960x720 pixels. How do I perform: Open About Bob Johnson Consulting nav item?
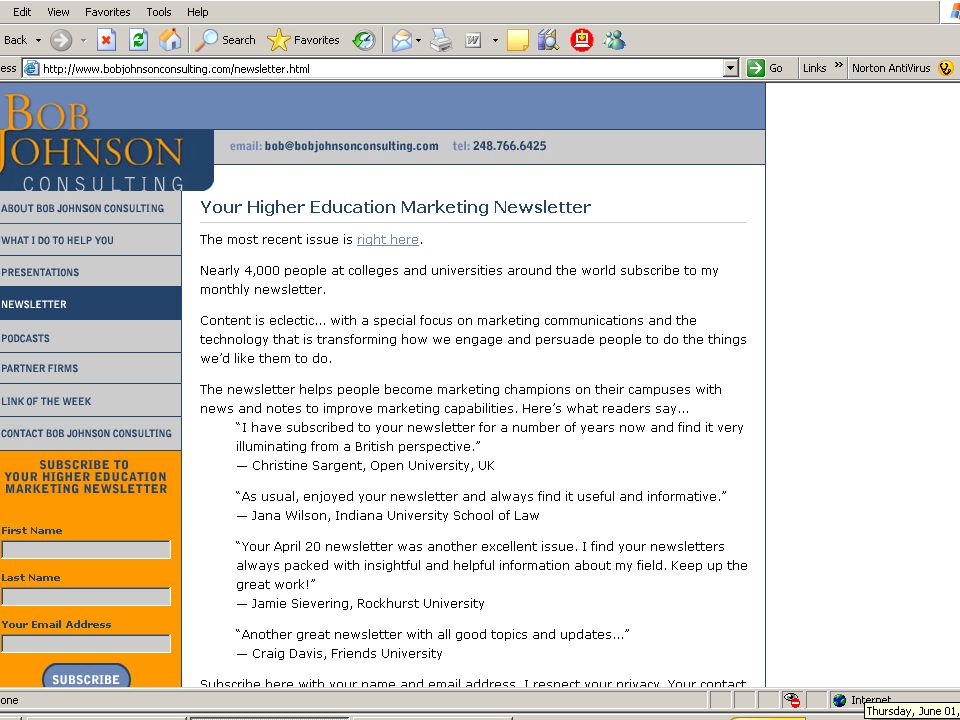click(91, 208)
